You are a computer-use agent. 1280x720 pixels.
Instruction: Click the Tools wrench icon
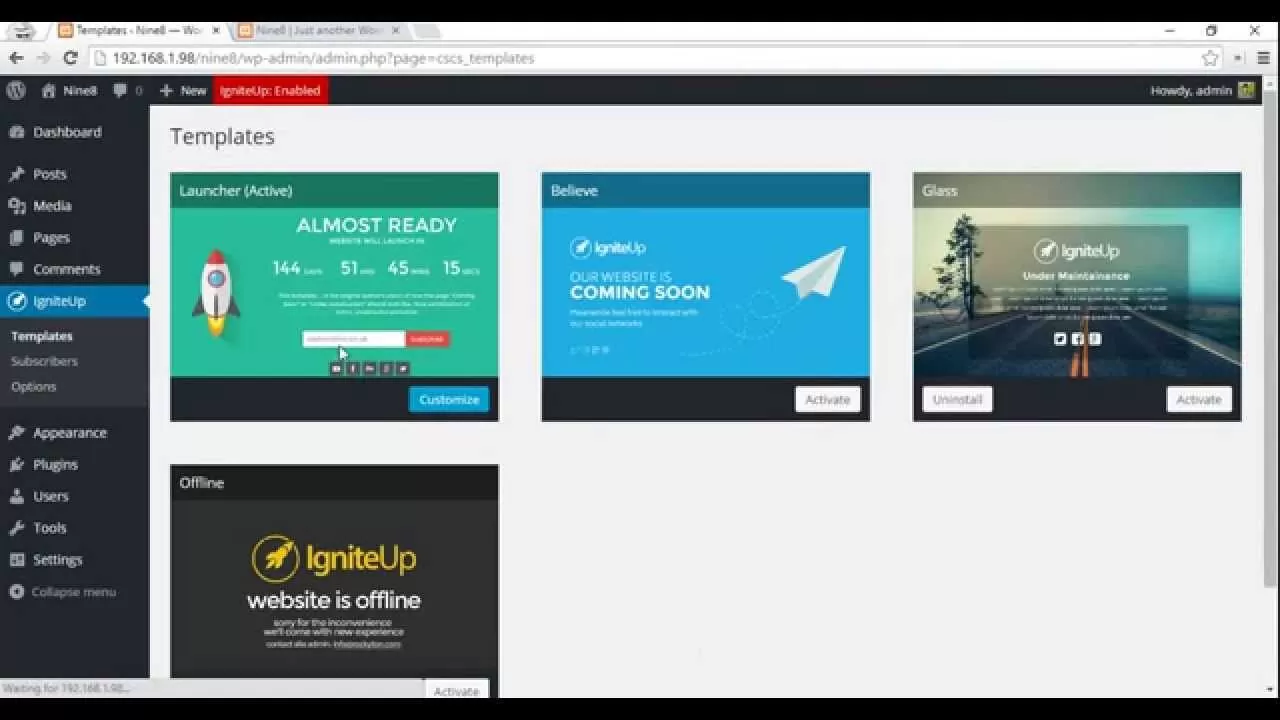pos(16,528)
